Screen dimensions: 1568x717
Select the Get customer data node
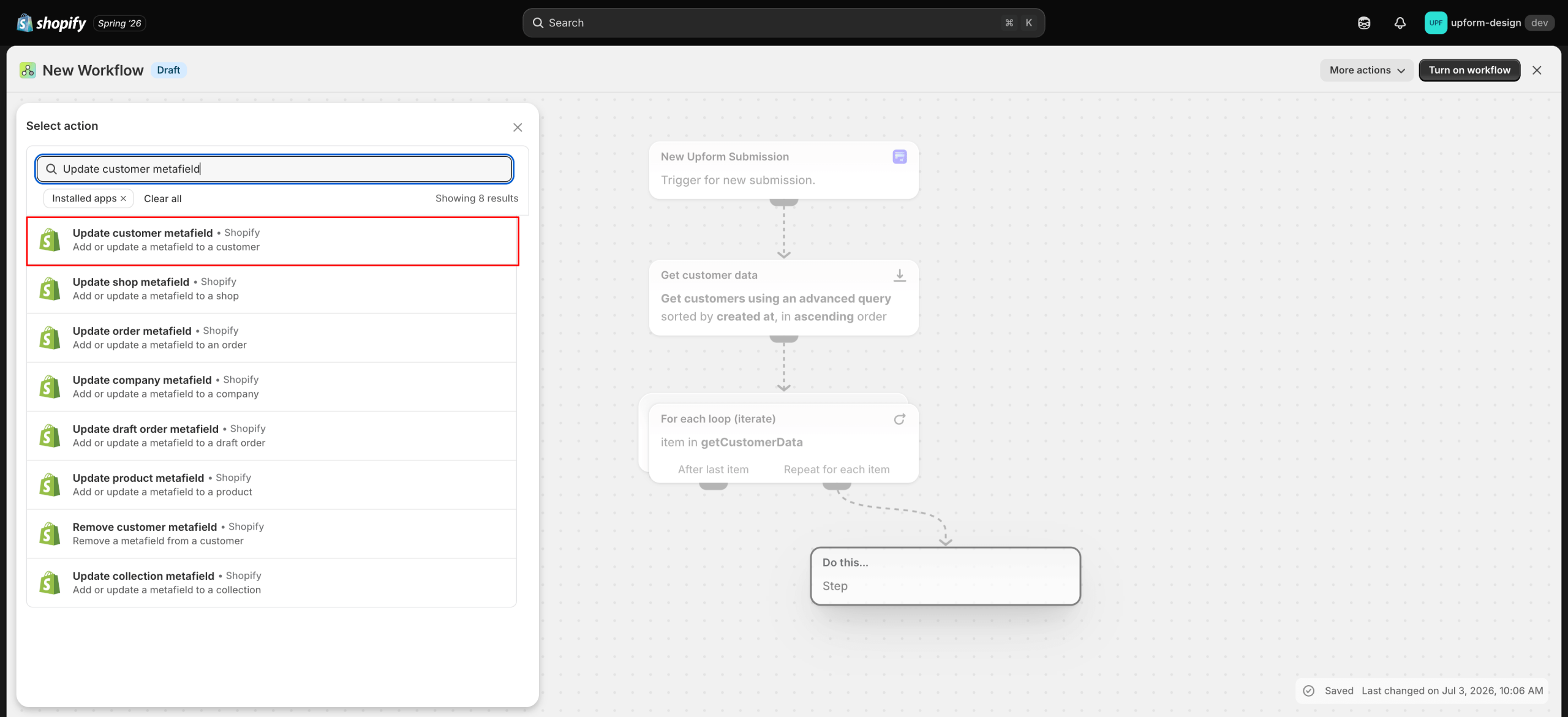pyautogui.click(x=783, y=298)
